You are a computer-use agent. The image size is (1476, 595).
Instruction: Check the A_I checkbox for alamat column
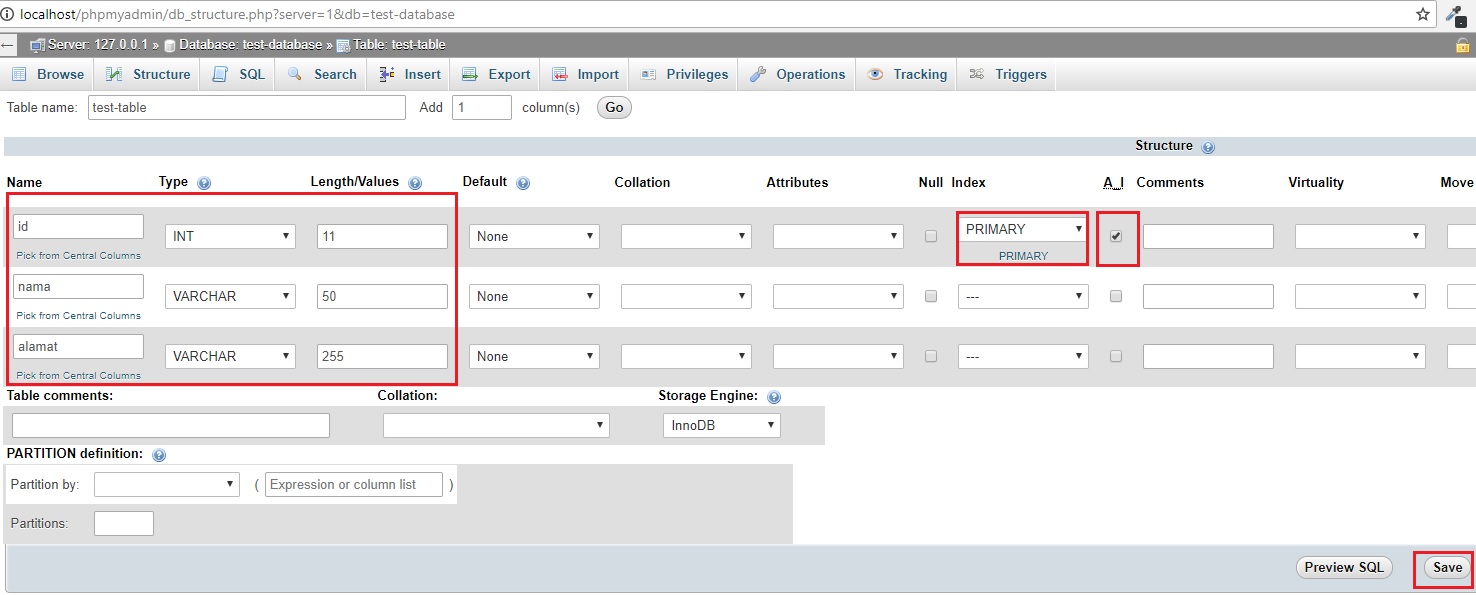point(1116,356)
